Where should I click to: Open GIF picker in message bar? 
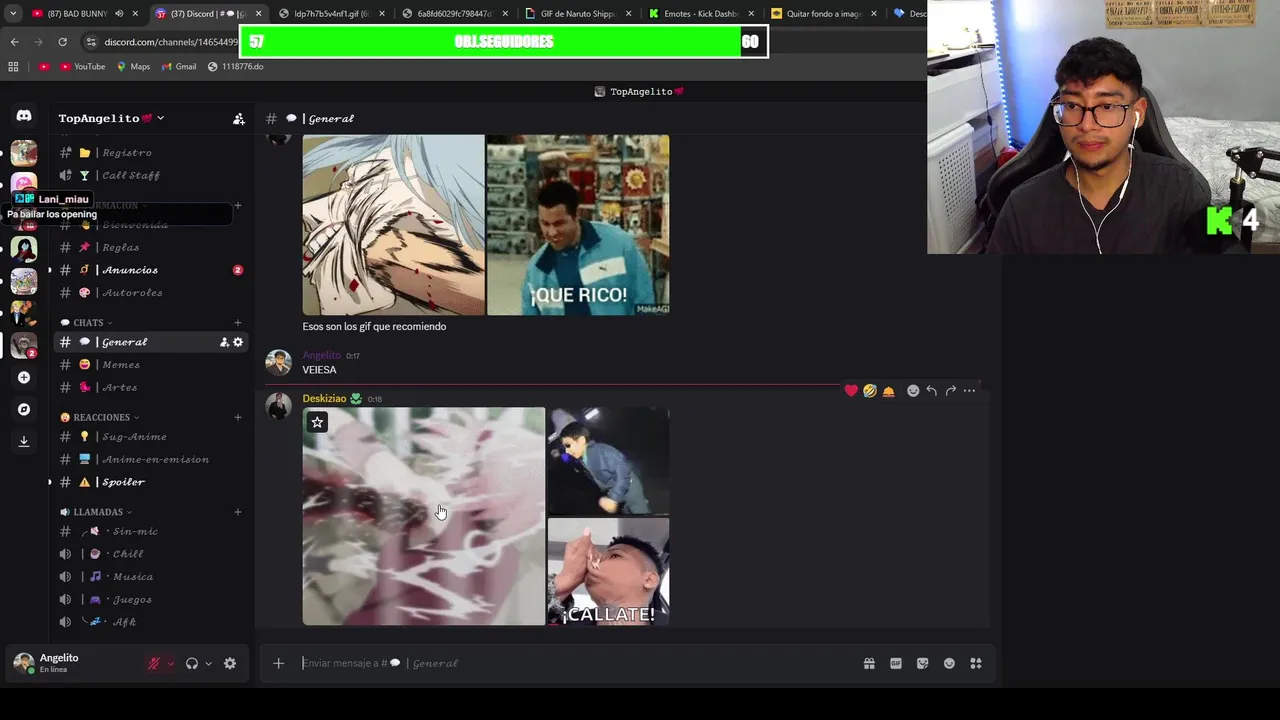(896, 663)
